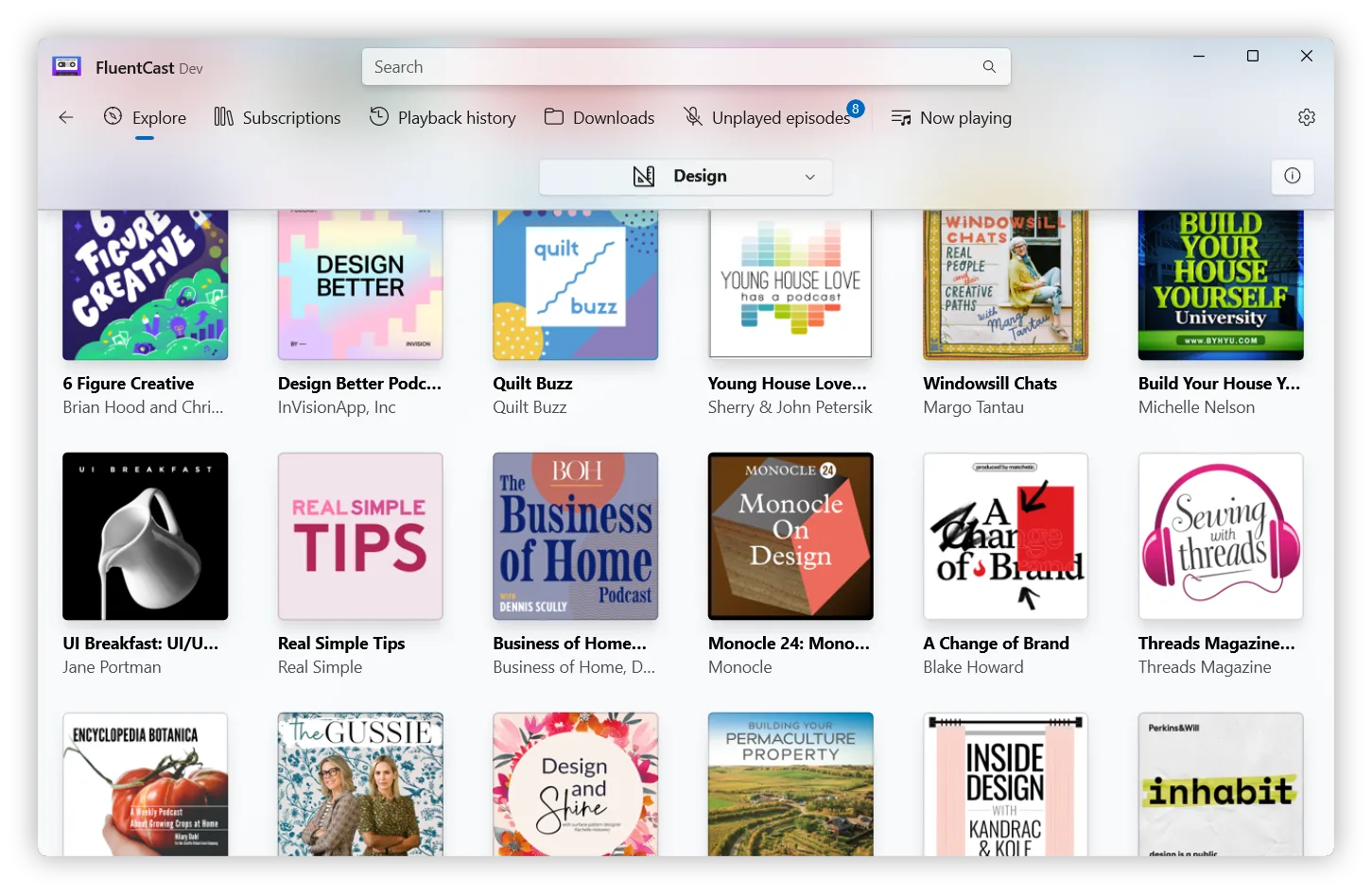Click the chevron on the Design dropdown

click(810, 177)
